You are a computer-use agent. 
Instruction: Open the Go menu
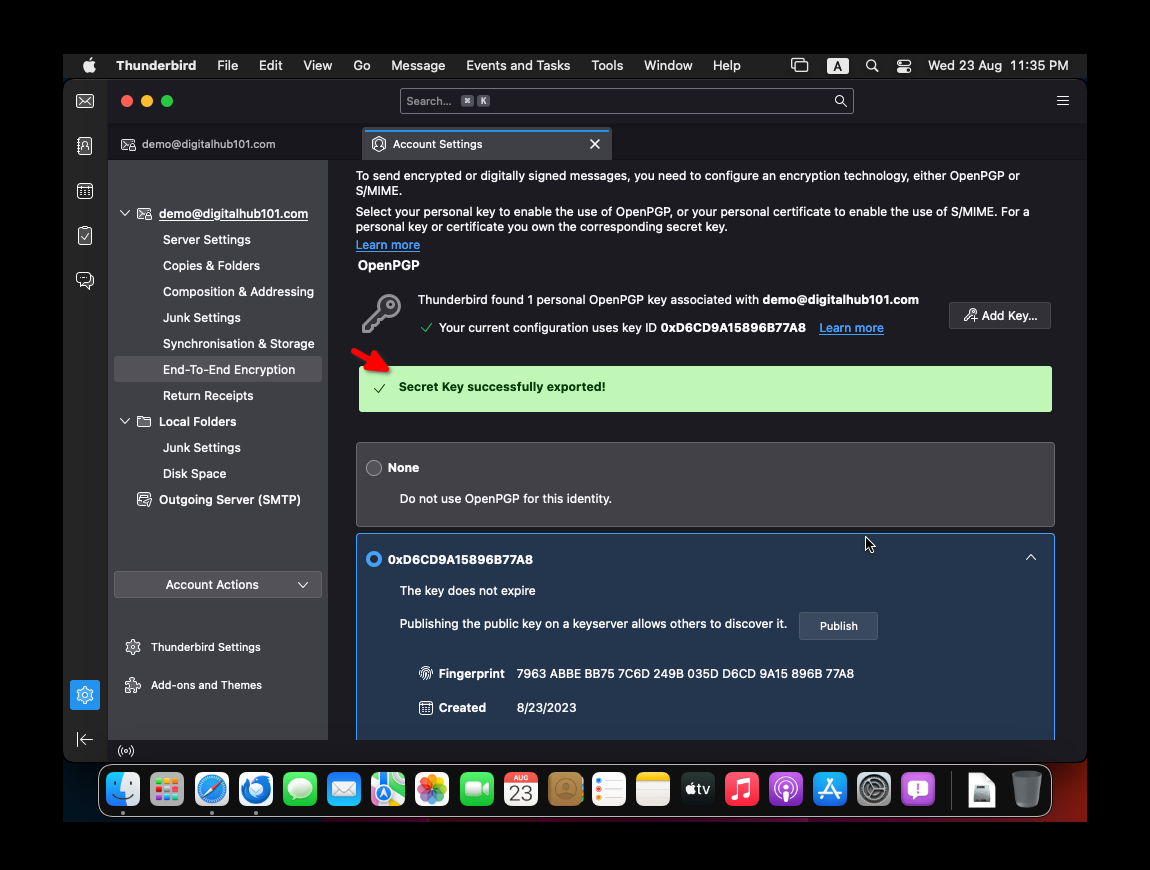(x=362, y=66)
